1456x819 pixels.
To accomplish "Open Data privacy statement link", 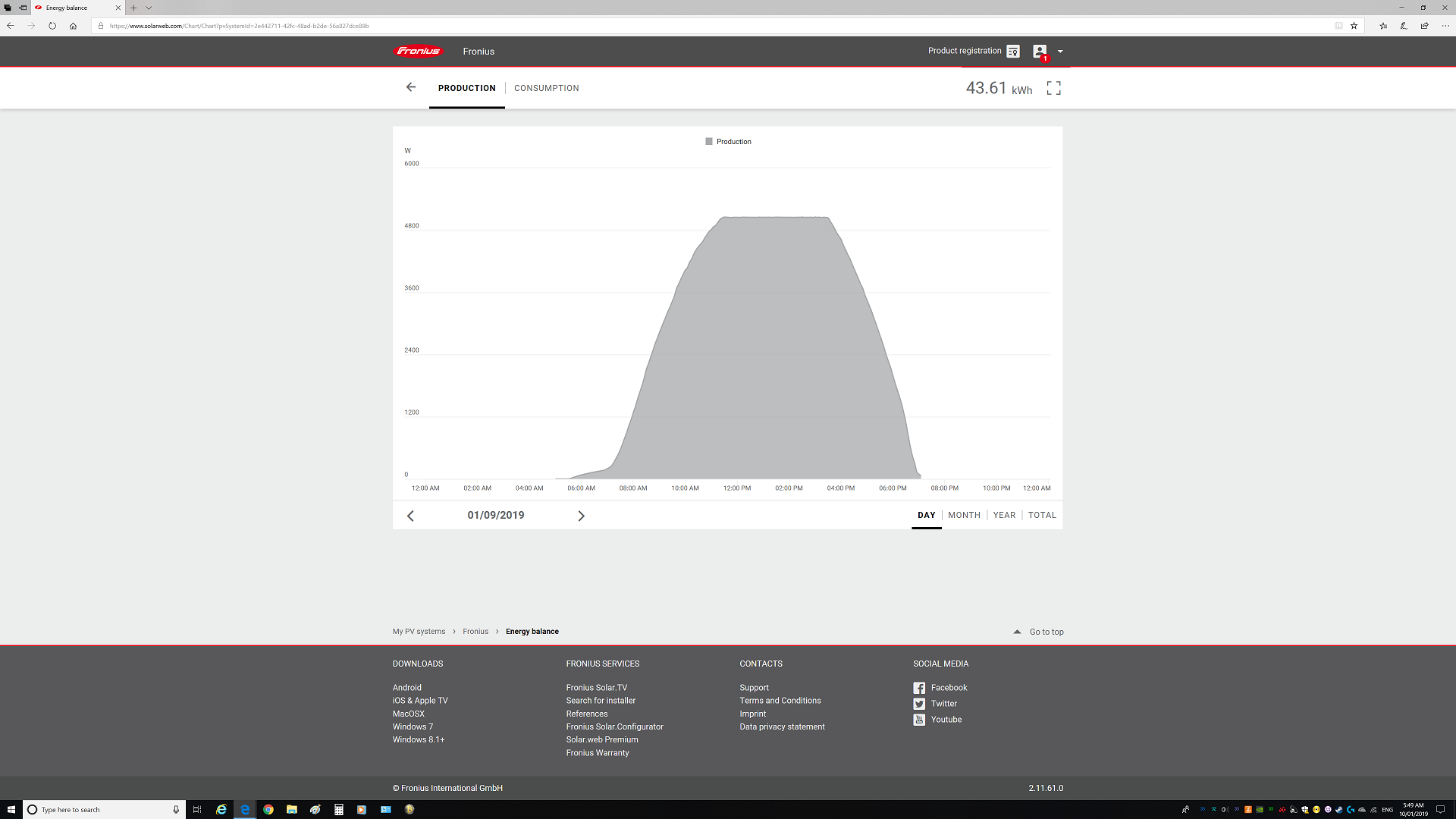I will click(x=782, y=726).
